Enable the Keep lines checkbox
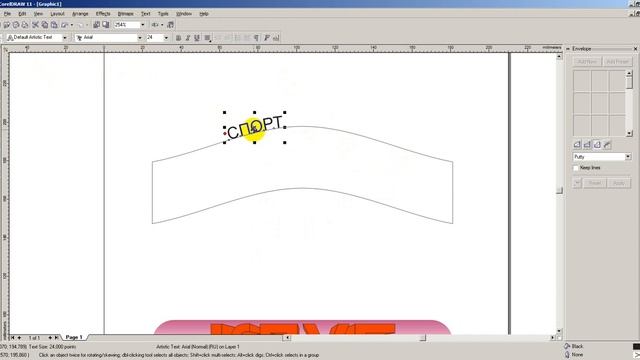 [x=576, y=168]
